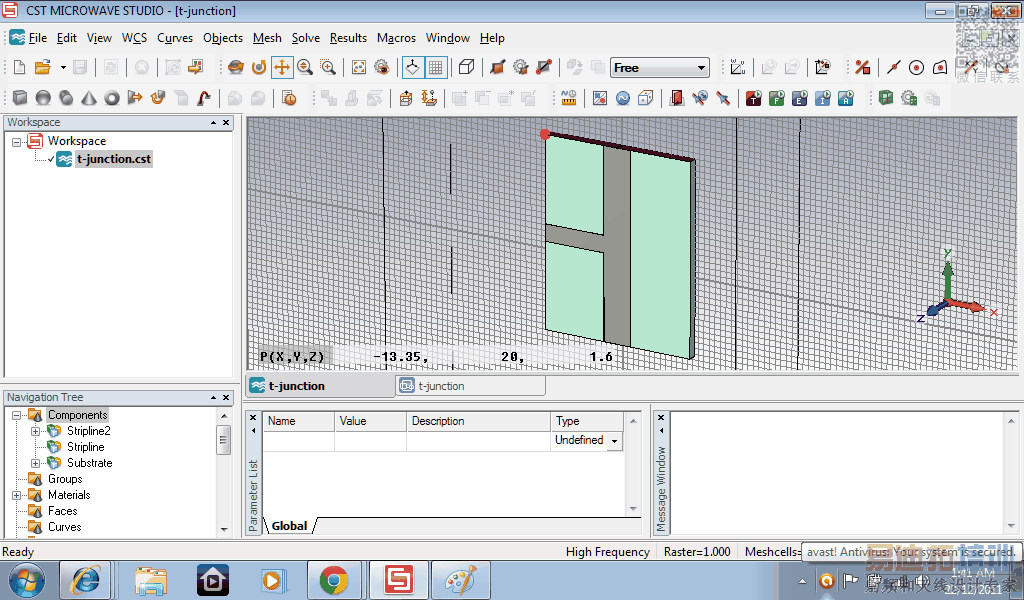
Task: Select Substrate in the navigation tree
Action: (89, 463)
